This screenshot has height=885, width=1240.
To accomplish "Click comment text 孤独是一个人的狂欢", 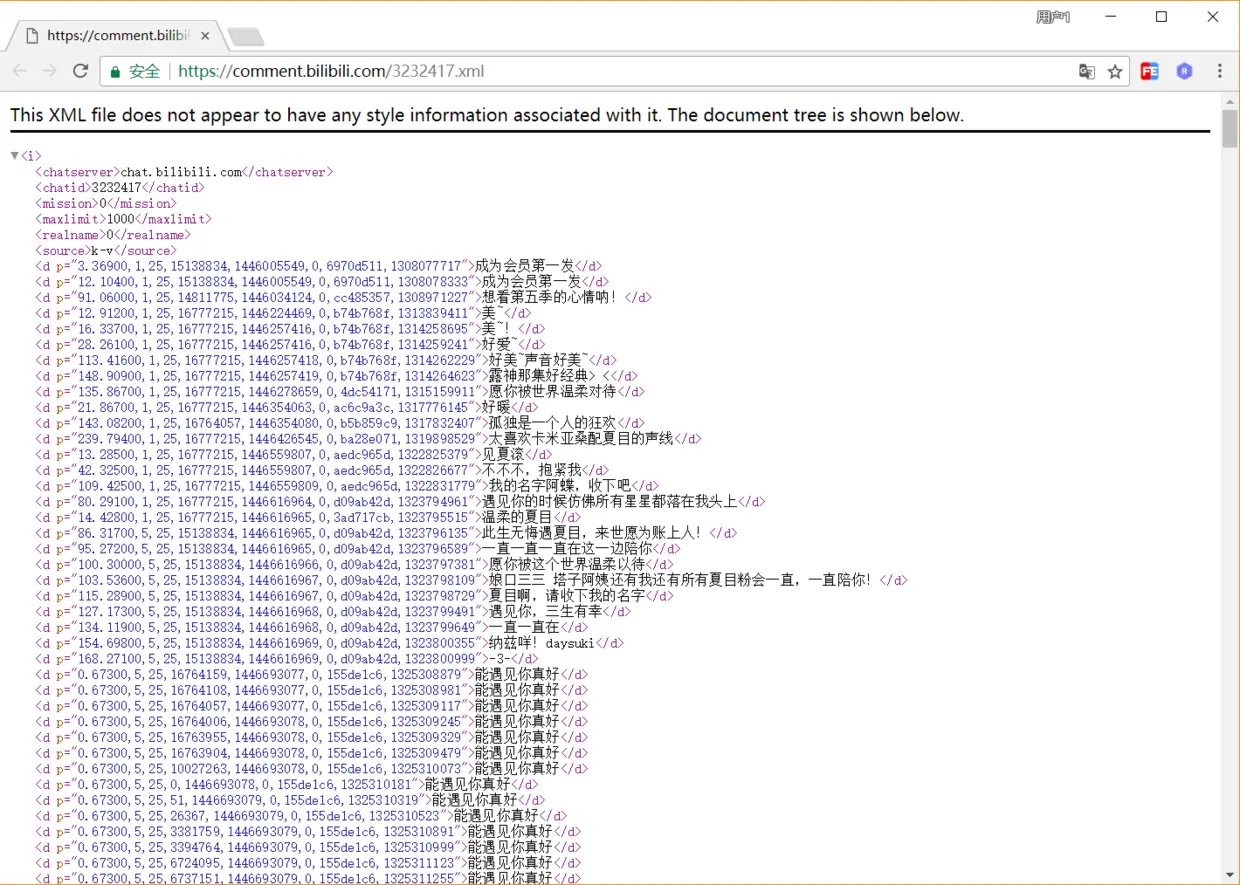I will tap(553, 423).
